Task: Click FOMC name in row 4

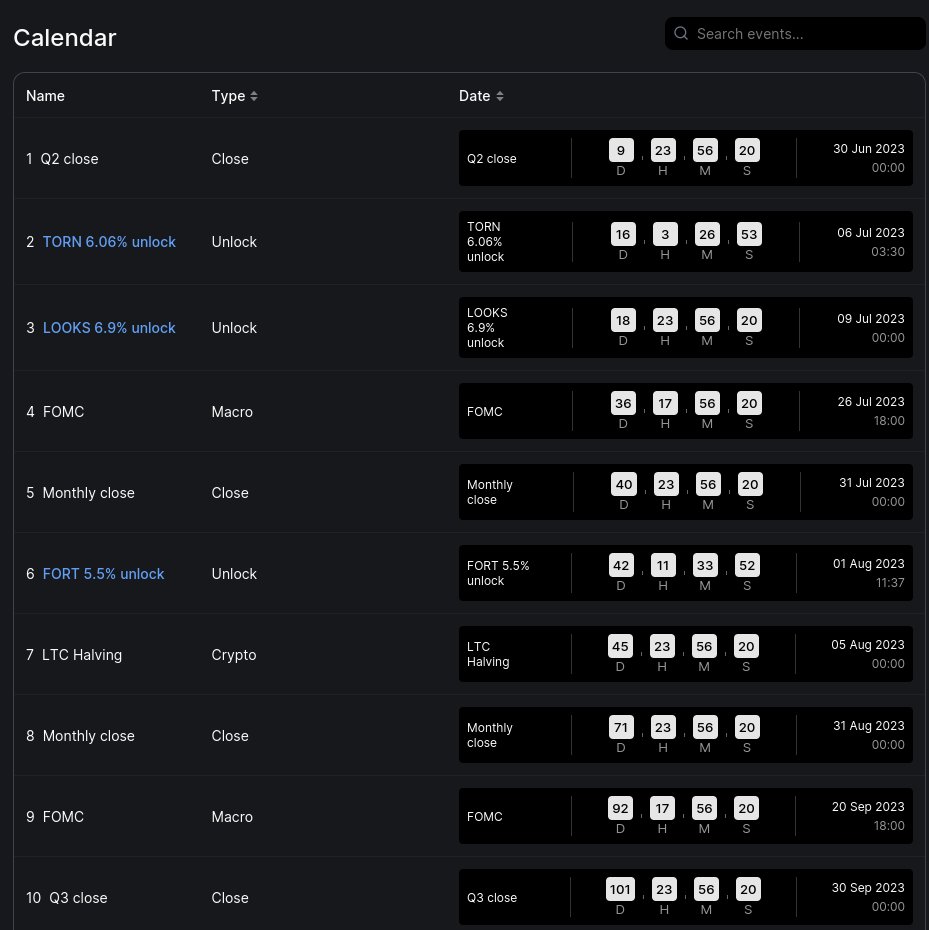Action: click(63, 412)
